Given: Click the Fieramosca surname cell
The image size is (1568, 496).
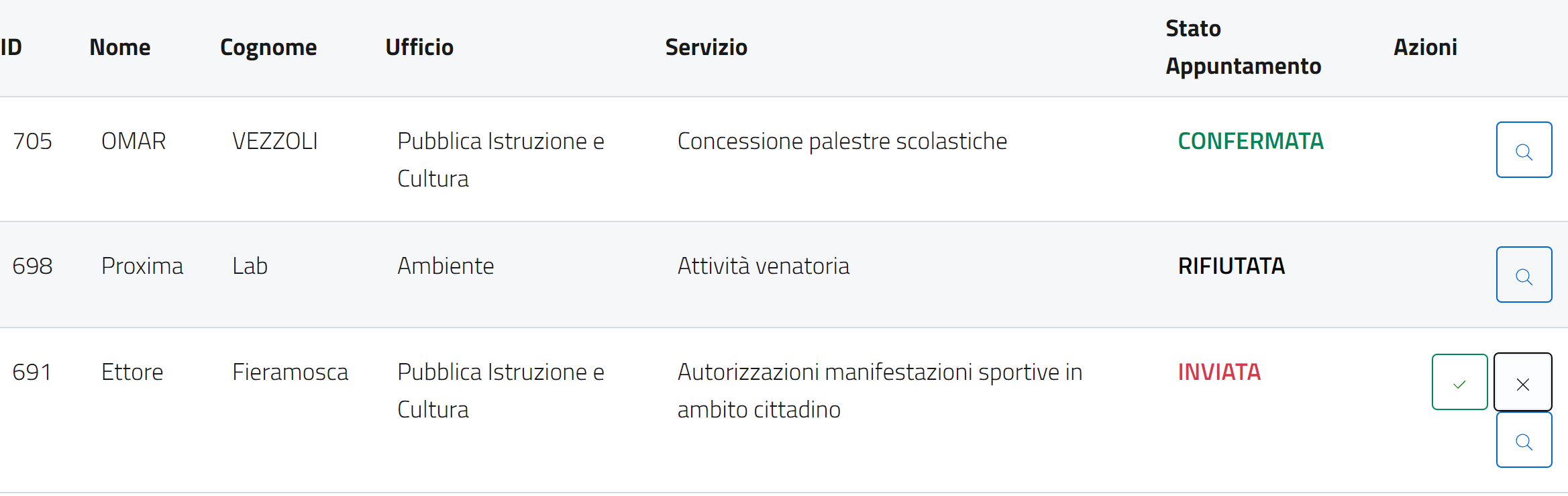Looking at the screenshot, I should click(x=290, y=372).
